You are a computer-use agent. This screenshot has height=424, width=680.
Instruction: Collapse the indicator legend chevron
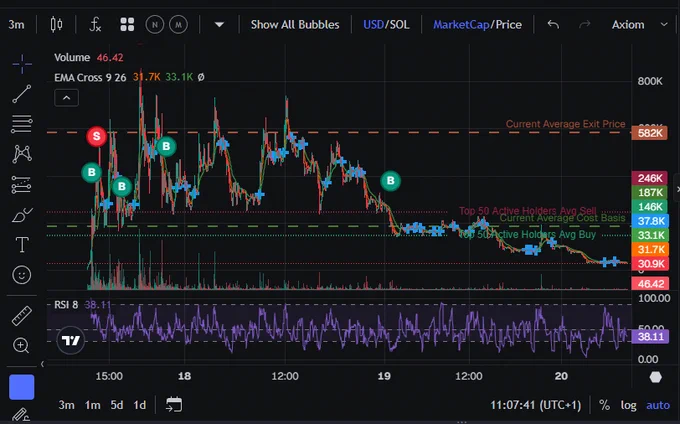[x=66, y=98]
